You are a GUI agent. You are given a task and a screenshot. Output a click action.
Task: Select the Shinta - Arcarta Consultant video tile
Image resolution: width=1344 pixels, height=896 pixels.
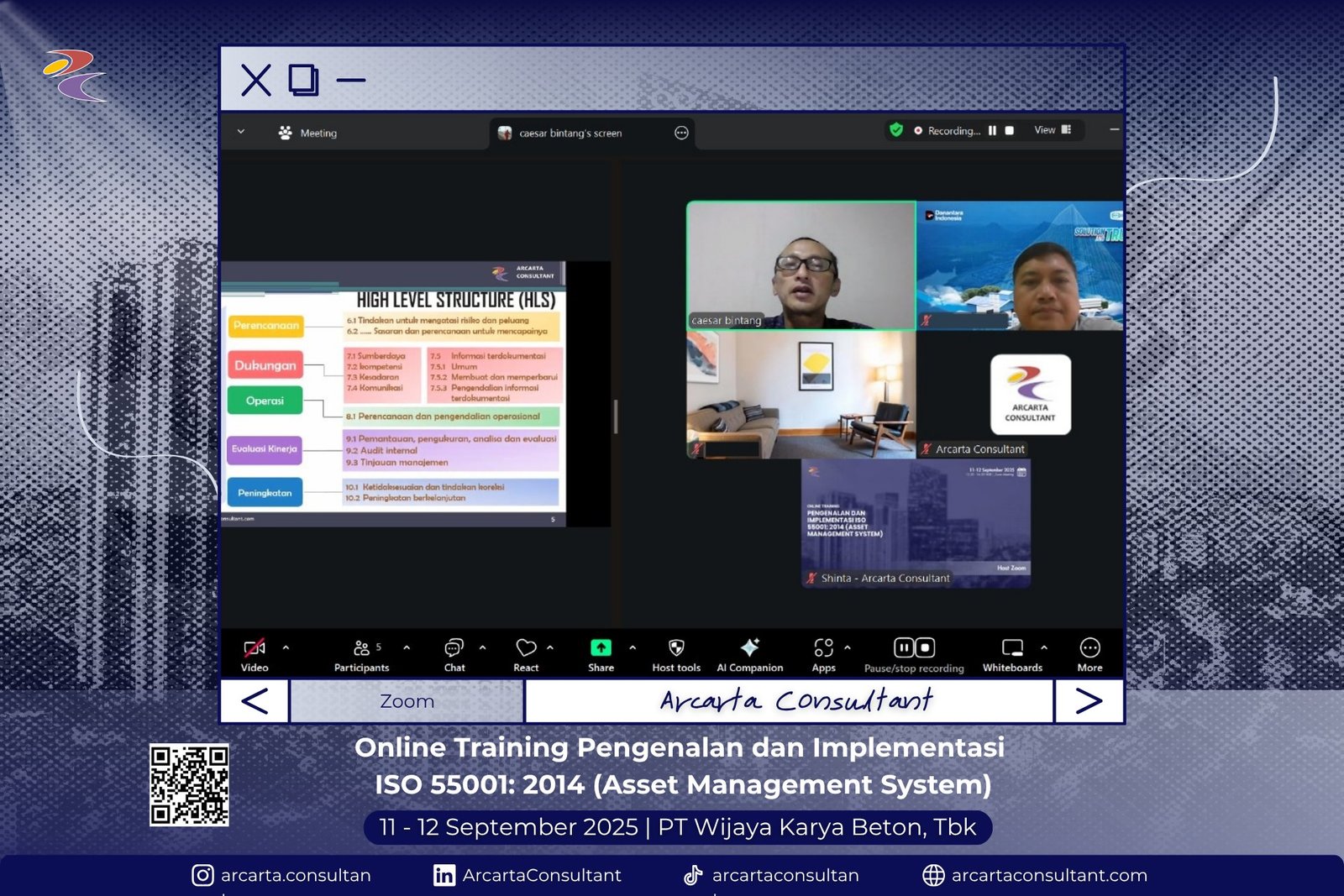[x=916, y=523]
